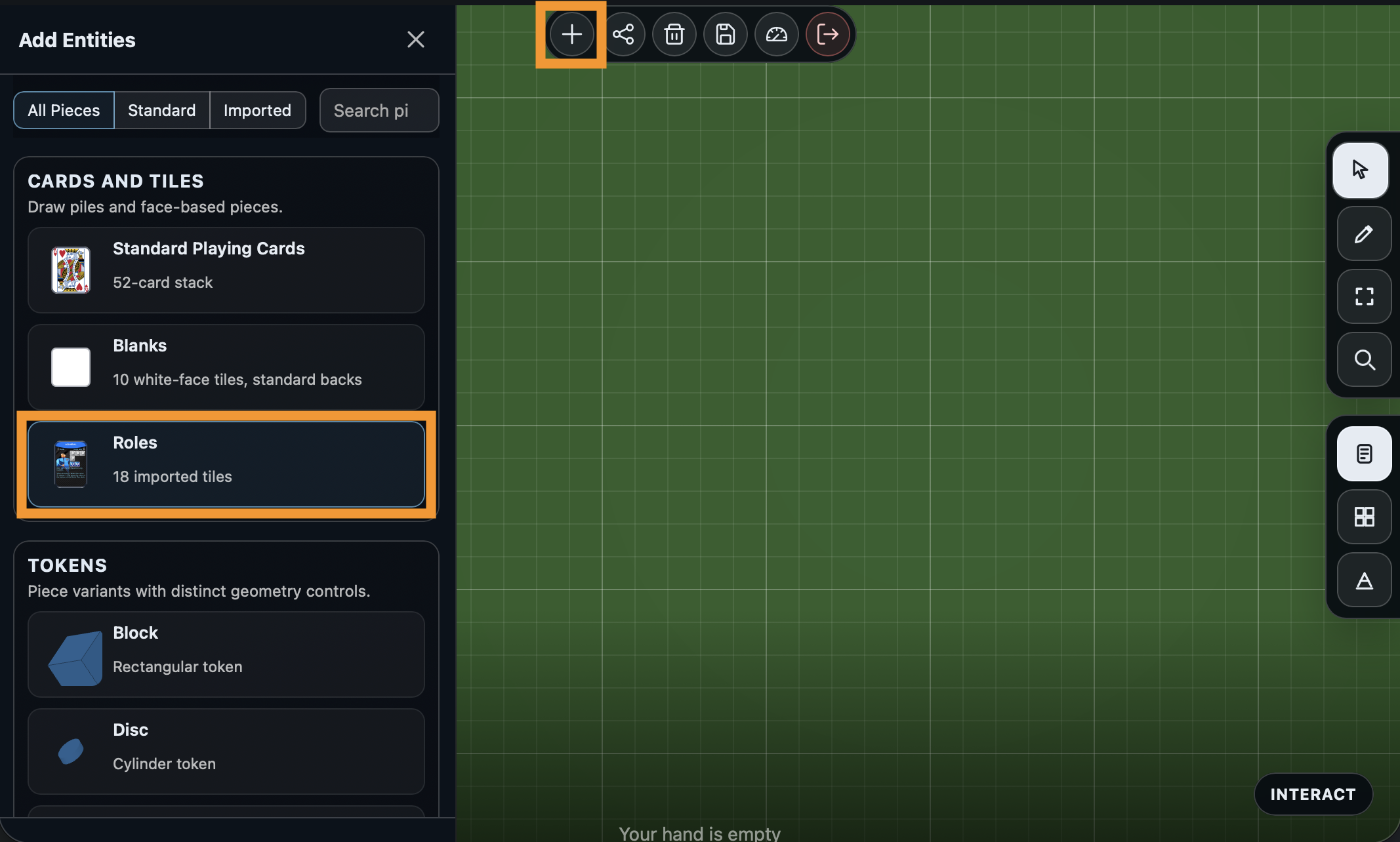Click the trash delete icon
This screenshot has height=842, width=1400.
coord(674,34)
